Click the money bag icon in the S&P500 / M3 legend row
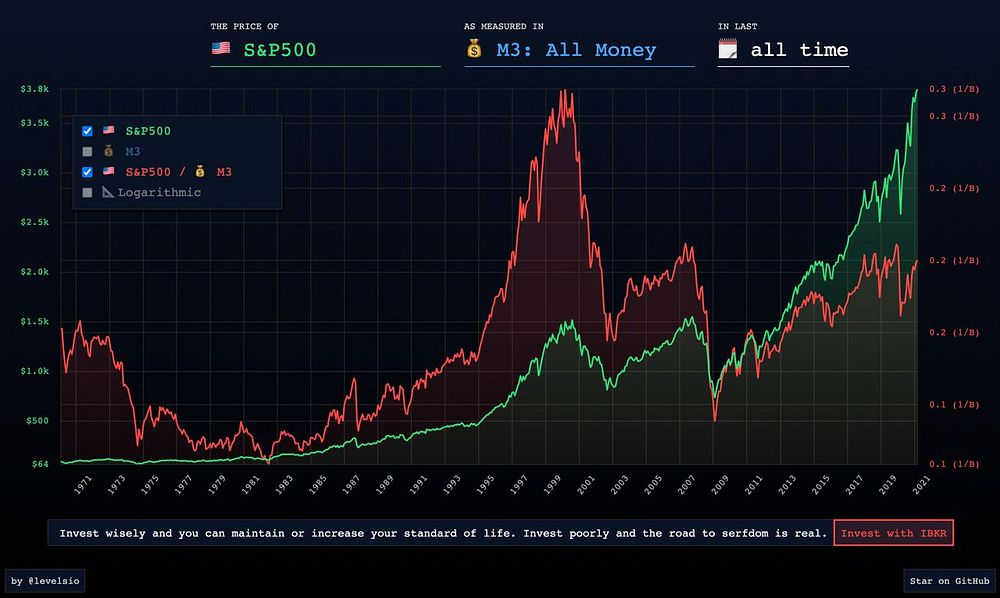The image size is (1000, 598). [x=200, y=171]
